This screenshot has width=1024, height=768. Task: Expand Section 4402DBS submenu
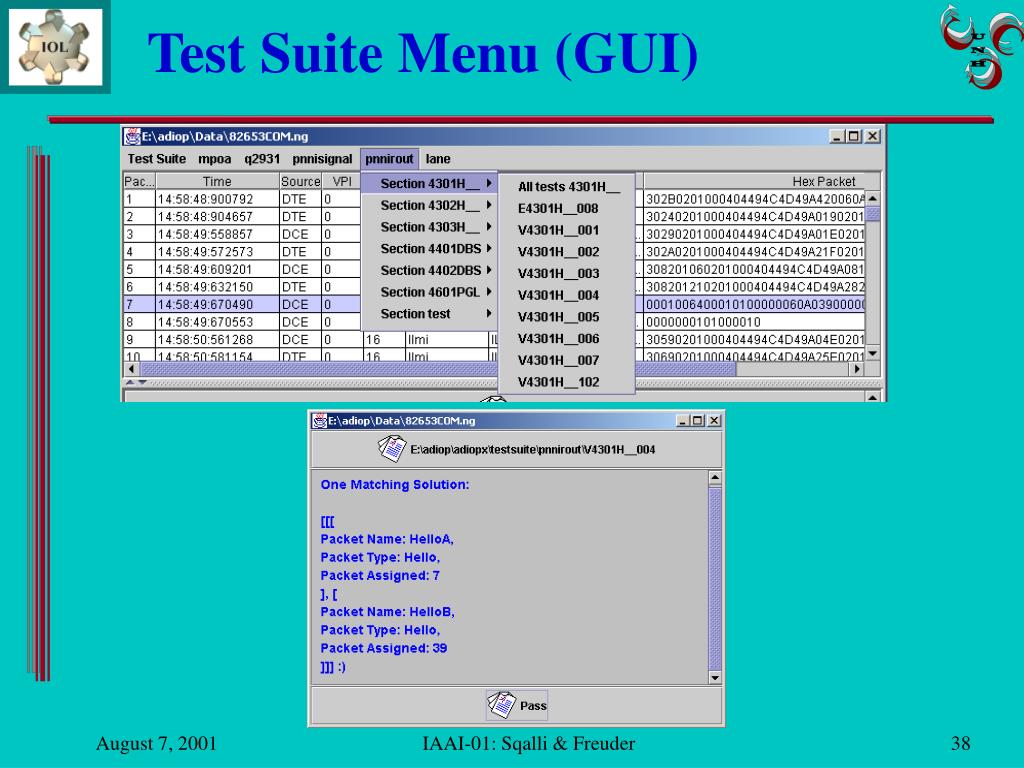430,270
